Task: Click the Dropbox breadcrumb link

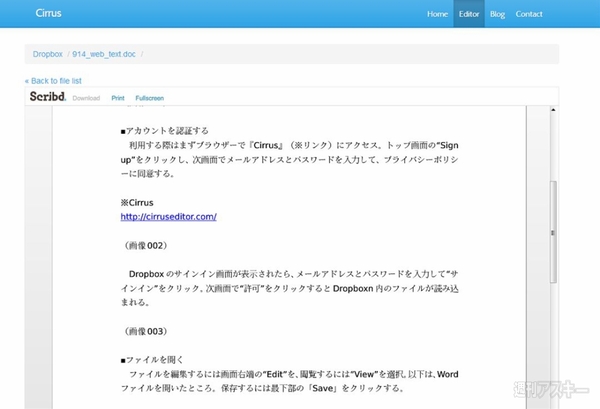Action: (x=47, y=54)
